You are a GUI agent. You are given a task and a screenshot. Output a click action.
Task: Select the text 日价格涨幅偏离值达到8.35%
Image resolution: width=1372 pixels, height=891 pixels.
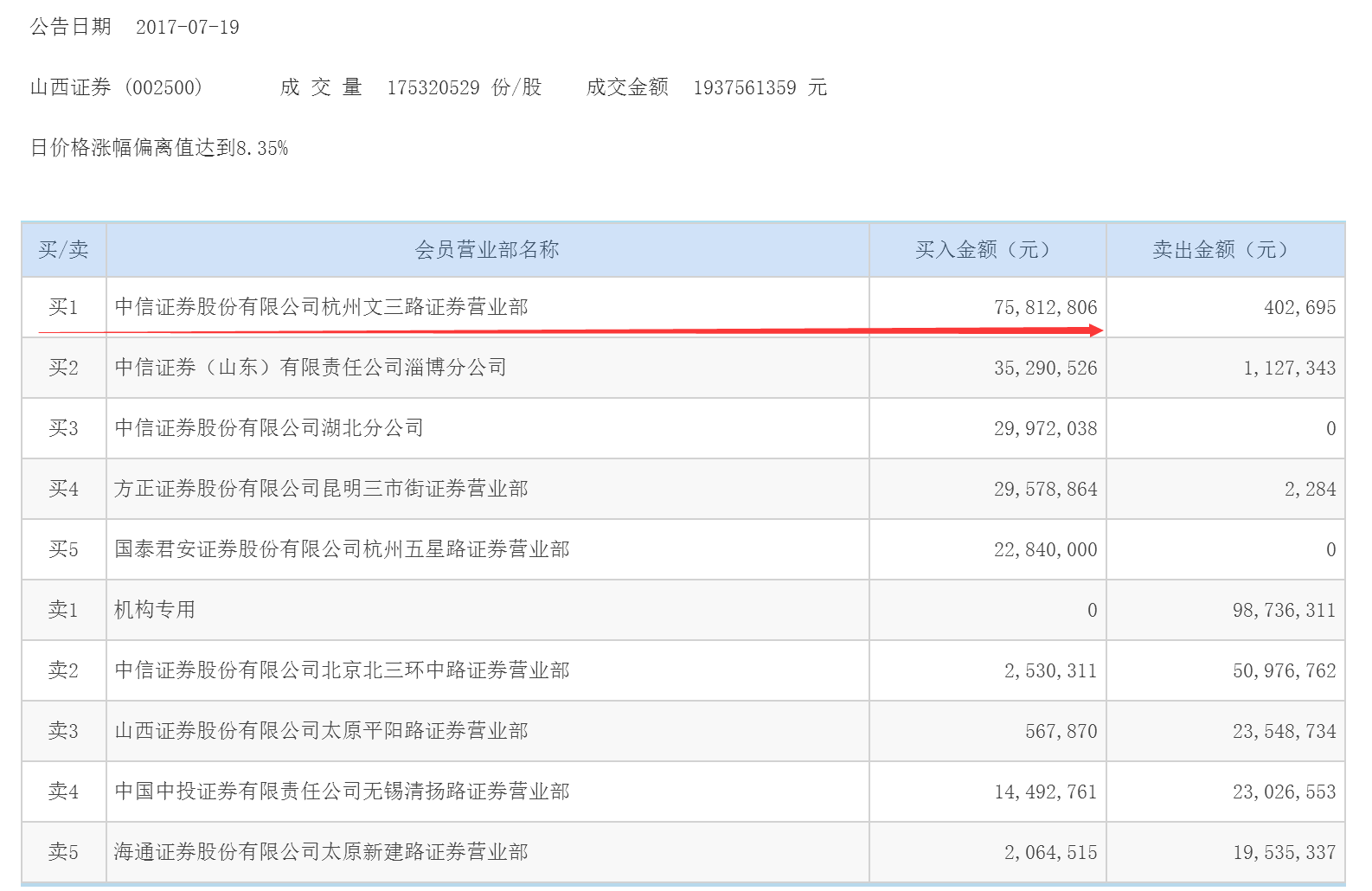click(159, 148)
